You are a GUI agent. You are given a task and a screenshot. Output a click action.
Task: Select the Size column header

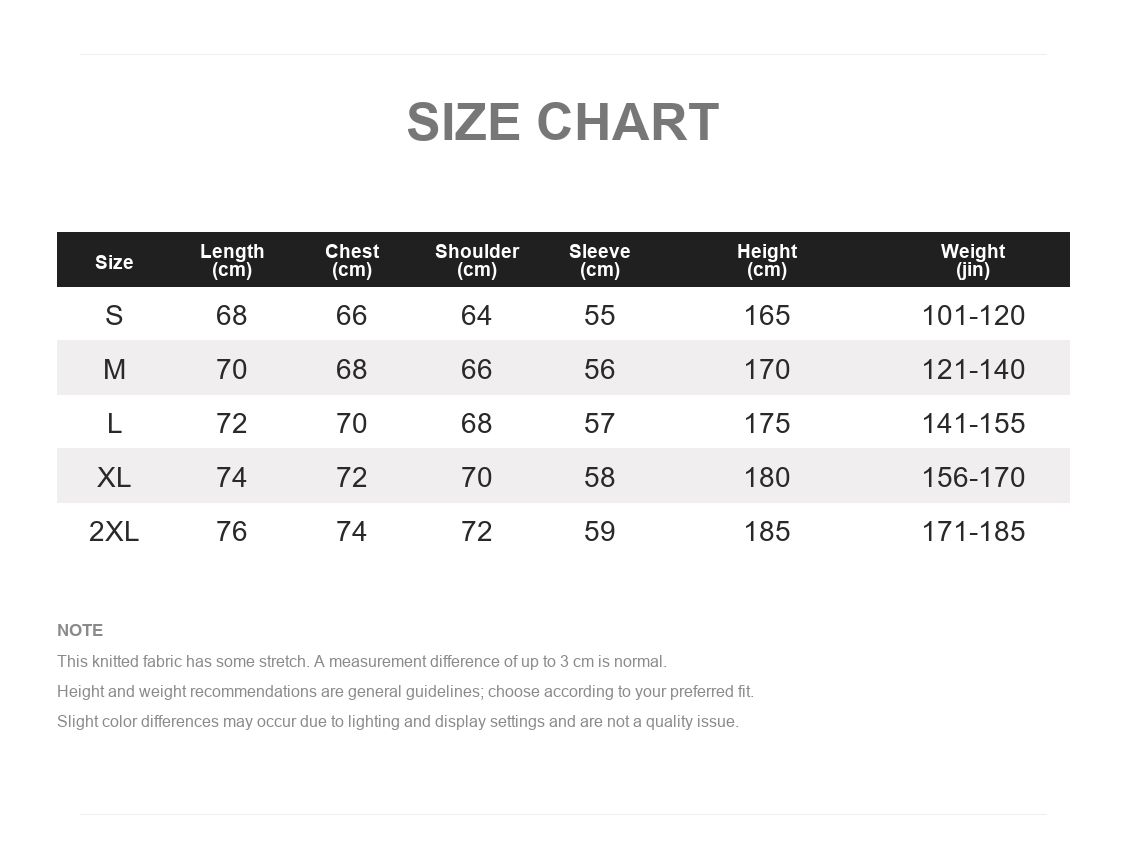click(x=114, y=262)
